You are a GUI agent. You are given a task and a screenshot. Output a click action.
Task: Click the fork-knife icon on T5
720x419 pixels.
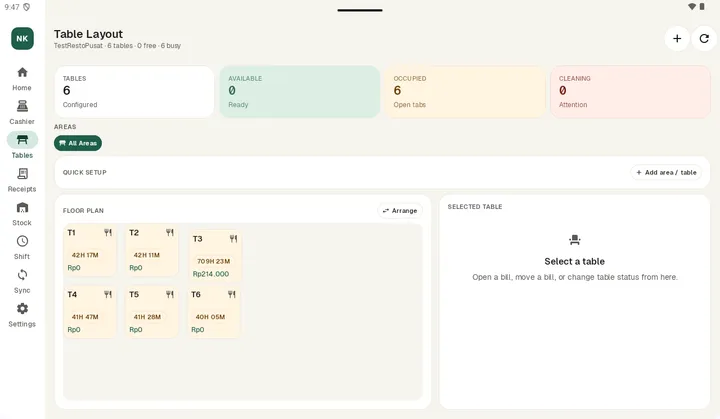click(170, 294)
